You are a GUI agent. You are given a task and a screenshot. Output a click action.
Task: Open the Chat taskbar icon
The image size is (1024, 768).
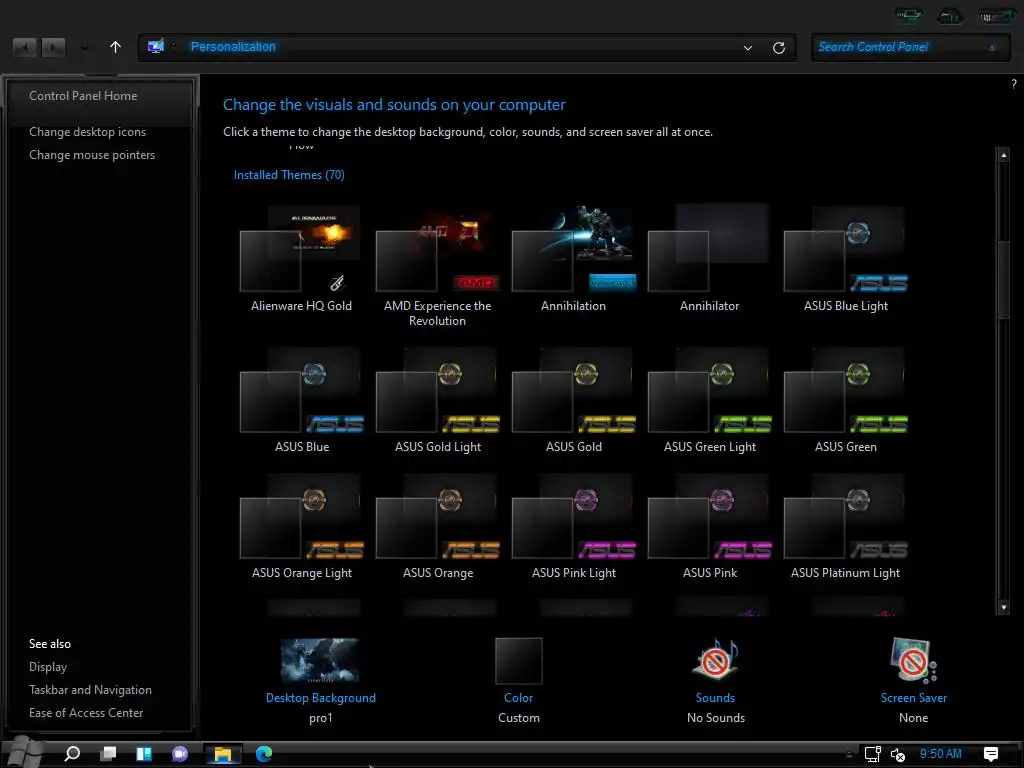[180, 754]
